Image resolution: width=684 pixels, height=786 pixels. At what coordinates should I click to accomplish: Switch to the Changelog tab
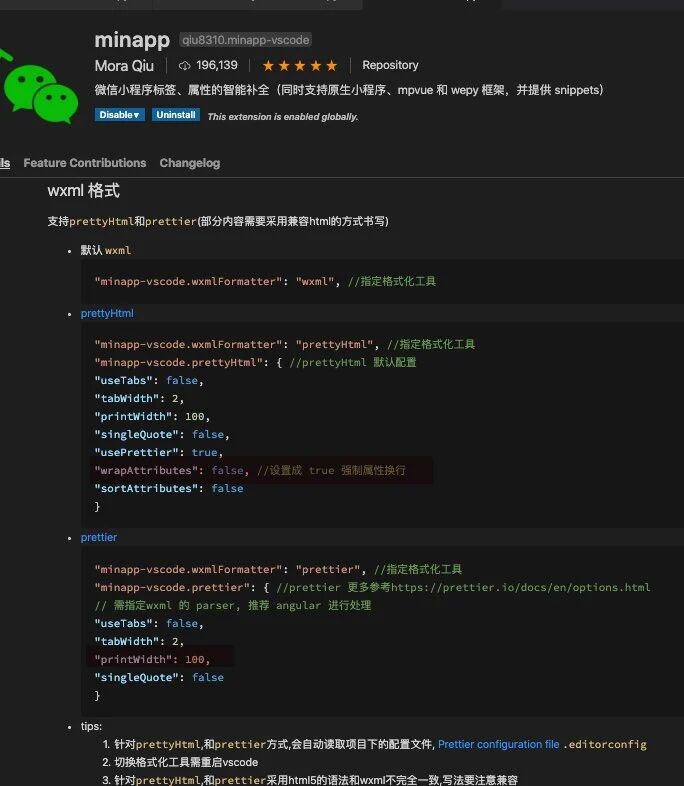[190, 163]
